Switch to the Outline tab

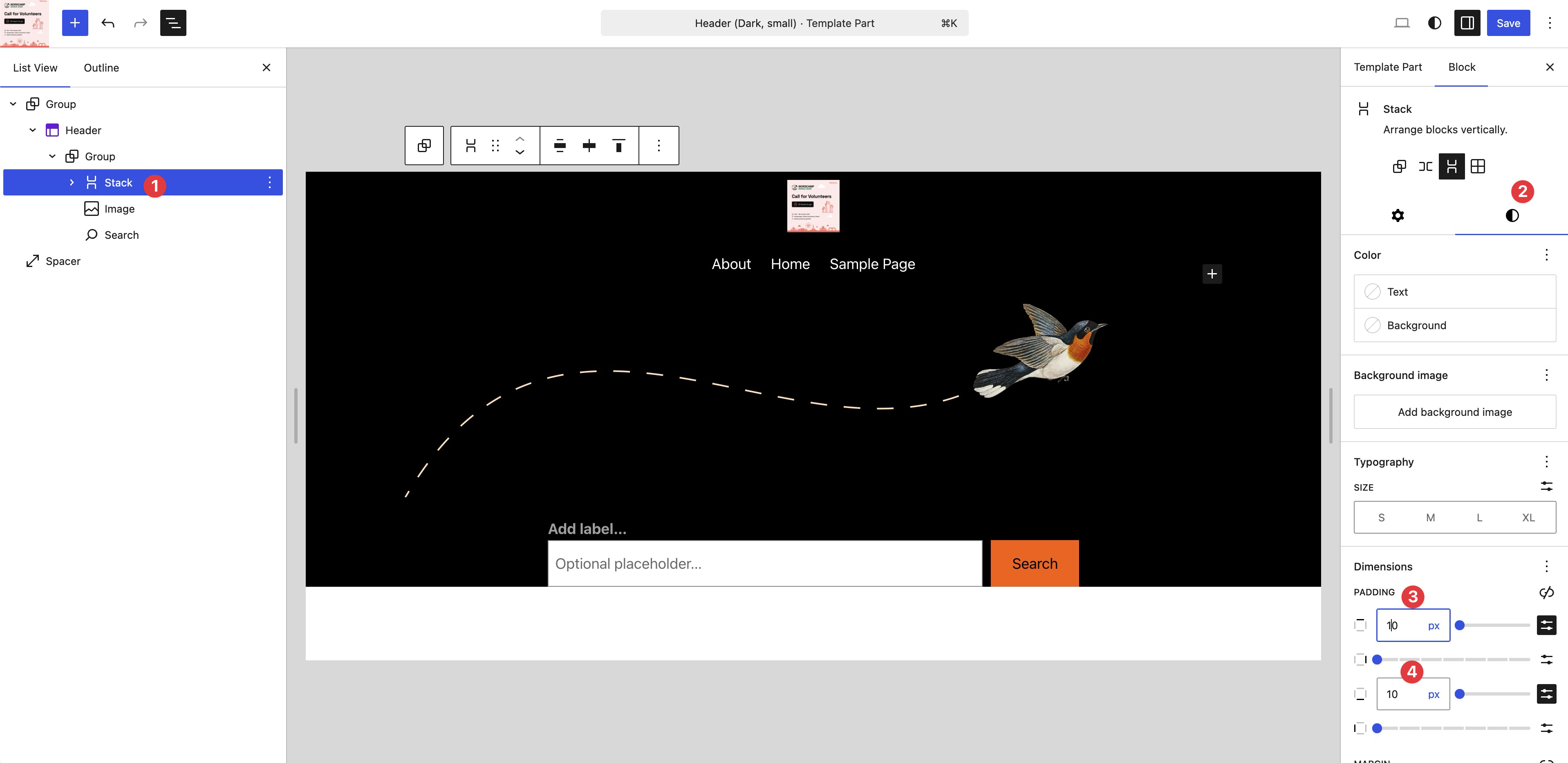click(101, 67)
